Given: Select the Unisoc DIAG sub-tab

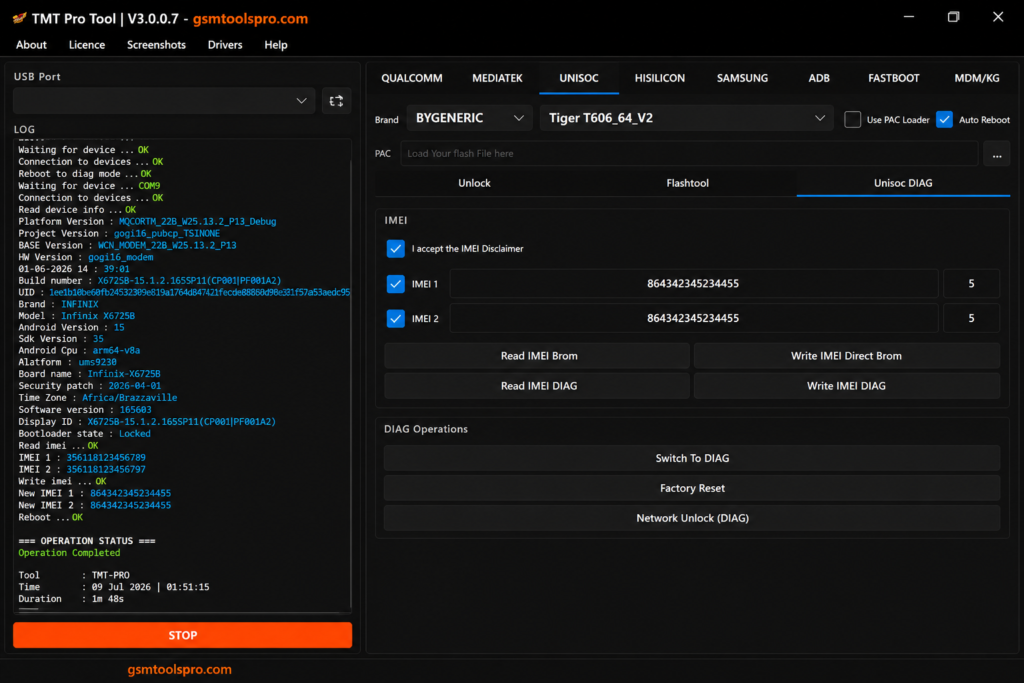Looking at the screenshot, I should tap(903, 183).
